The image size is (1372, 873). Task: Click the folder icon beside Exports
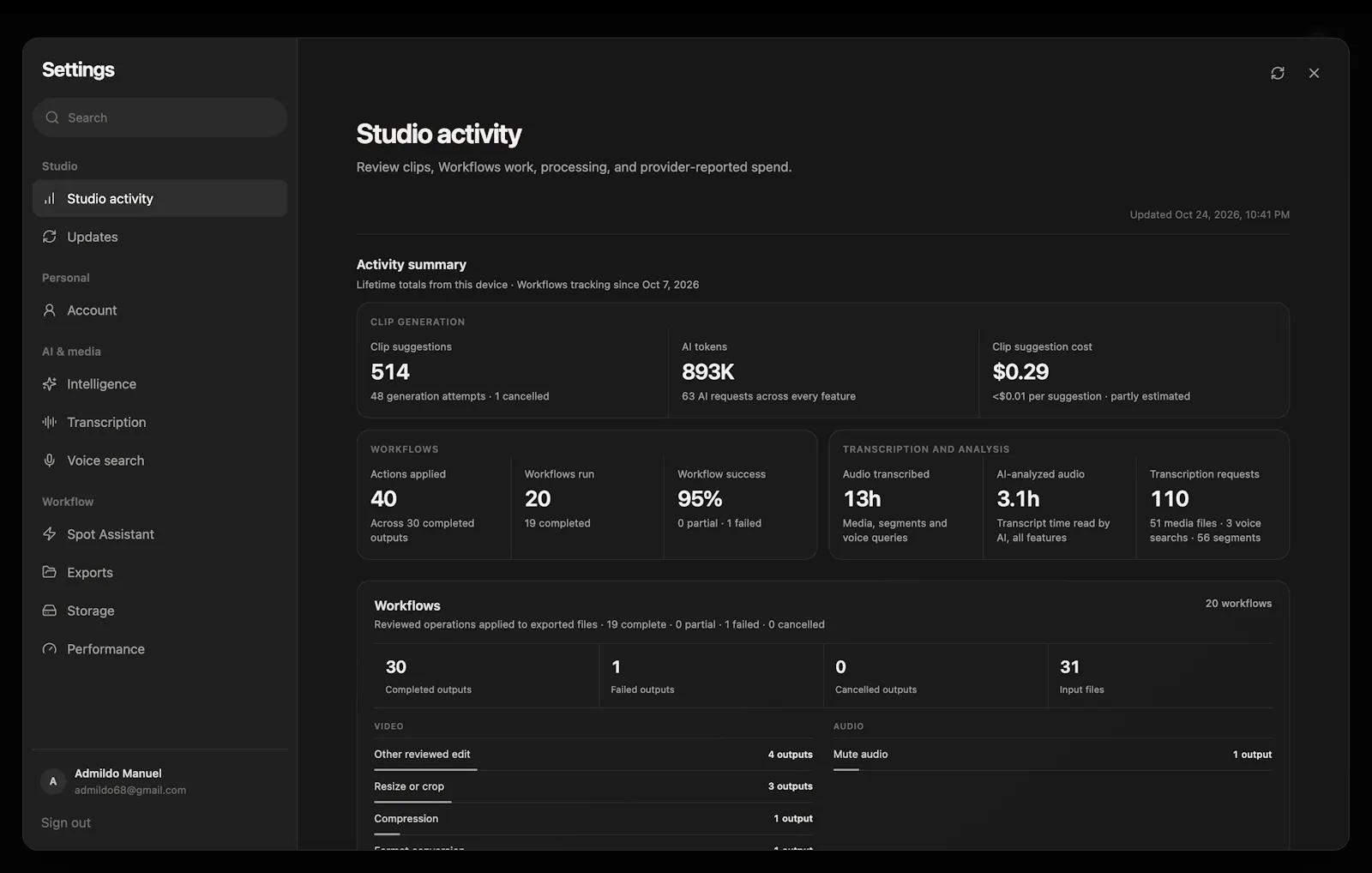coord(50,572)
